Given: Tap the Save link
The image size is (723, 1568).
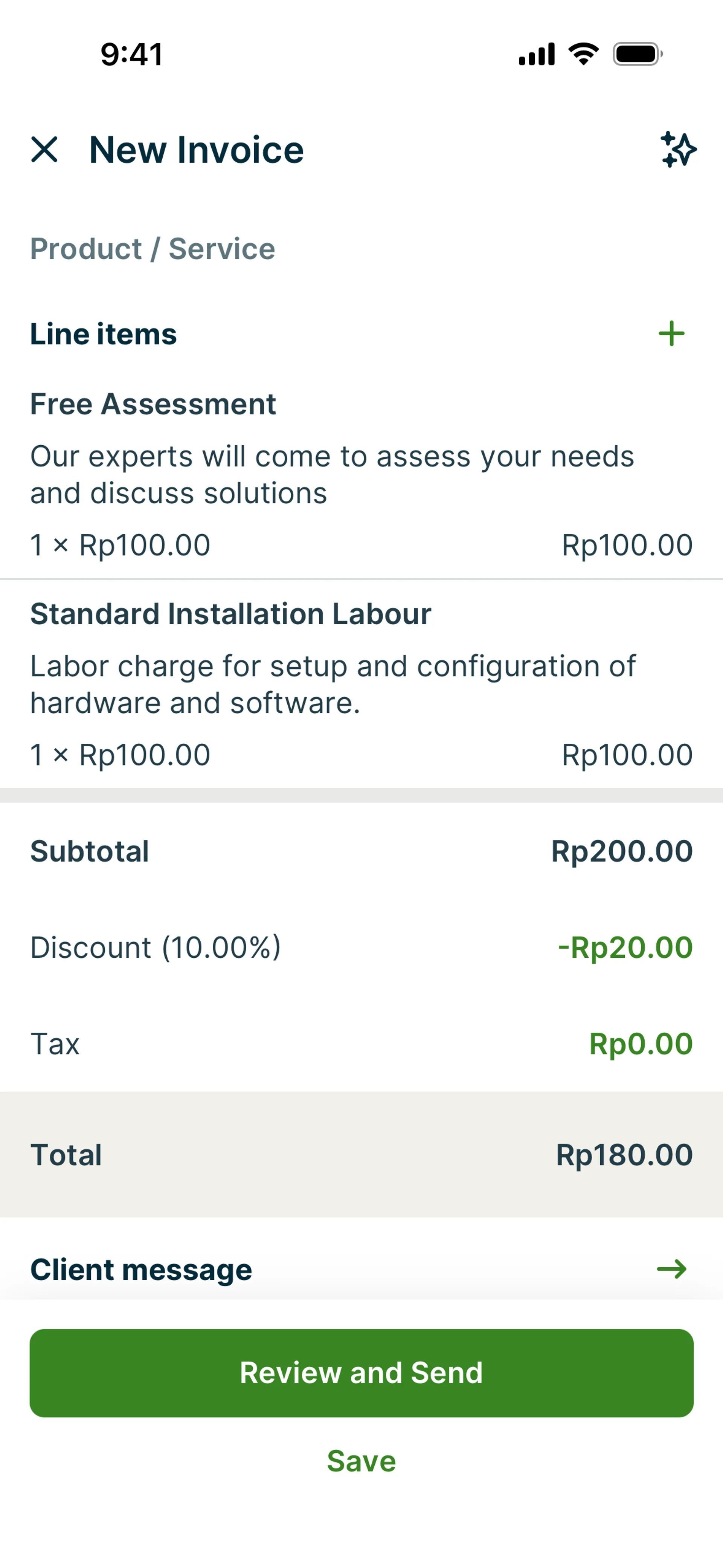Looking at the screenshot, I should coord(361,1461).
